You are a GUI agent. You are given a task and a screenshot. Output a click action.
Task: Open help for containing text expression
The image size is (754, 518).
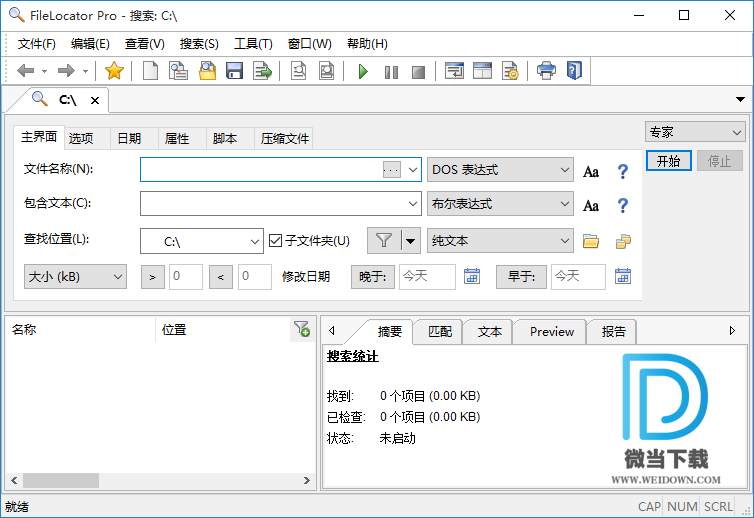(623, 205)
